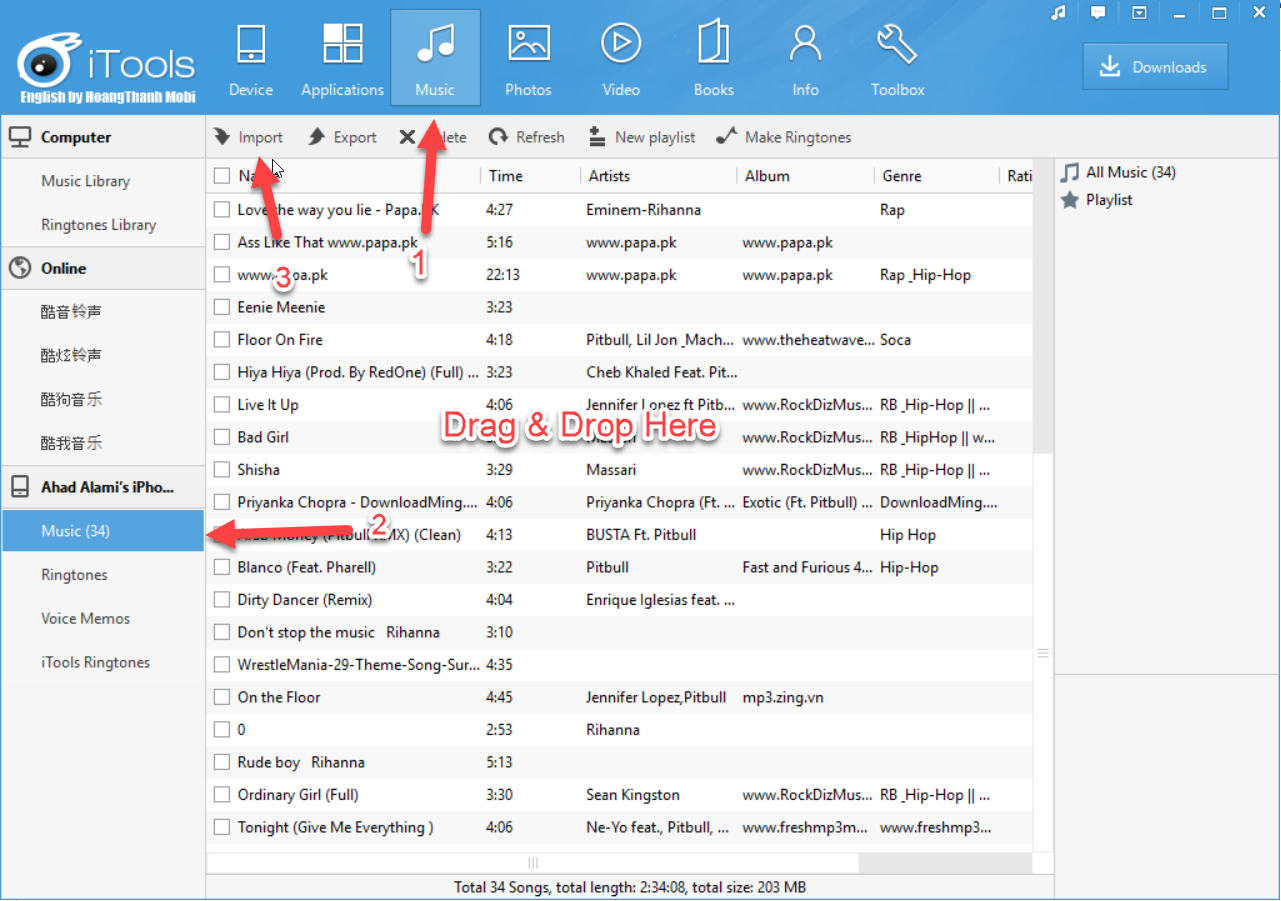Screen dimensions: 1281x901
Task: Open the feedback chat icon in titlebar
Action: click(1097, 13)
